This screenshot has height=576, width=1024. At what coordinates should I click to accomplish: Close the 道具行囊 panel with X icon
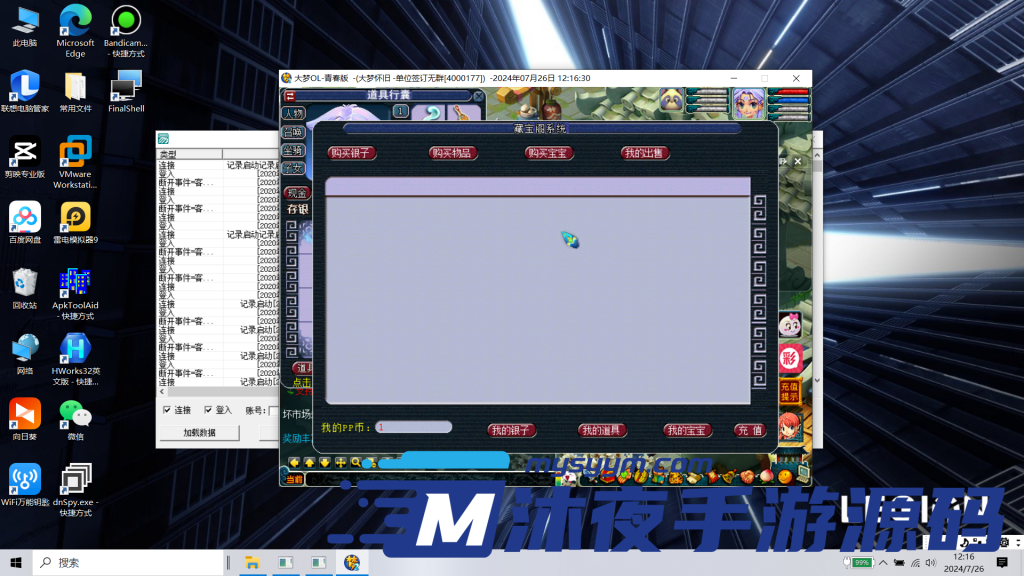(x=479, y=96)
